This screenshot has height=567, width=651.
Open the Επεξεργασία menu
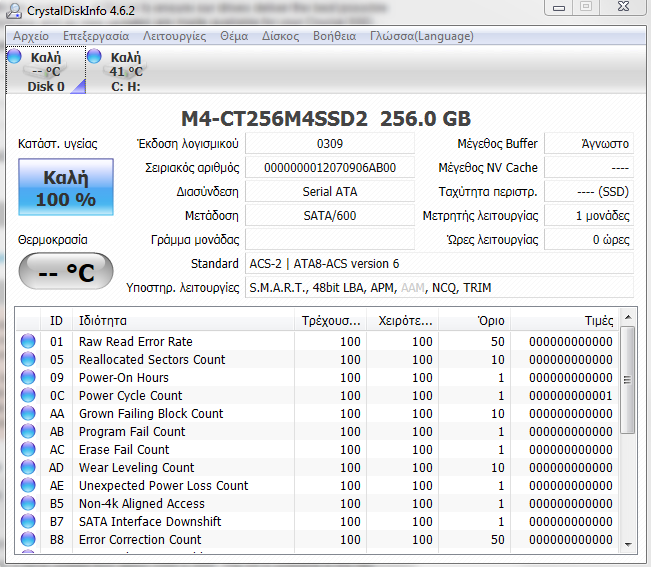[x=96, y=36]
